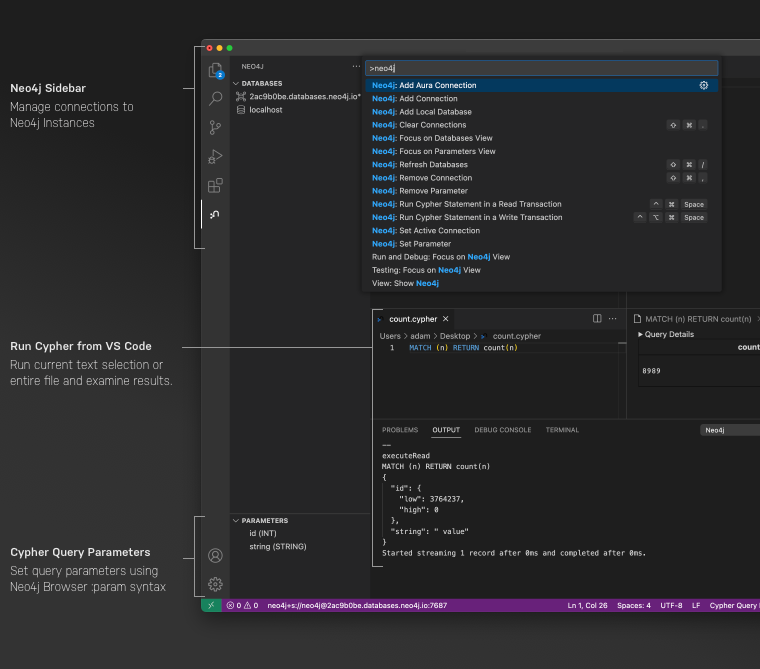Click UTF-8 encoding in status bar
Screen dimensions: 760x669
point(671,605)
